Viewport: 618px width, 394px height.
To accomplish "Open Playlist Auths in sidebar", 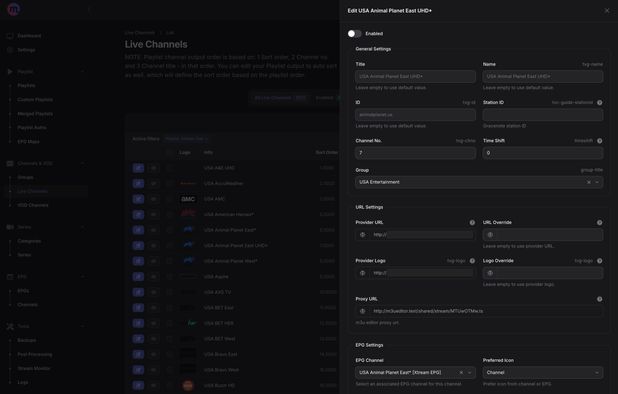I will (32, 128).
